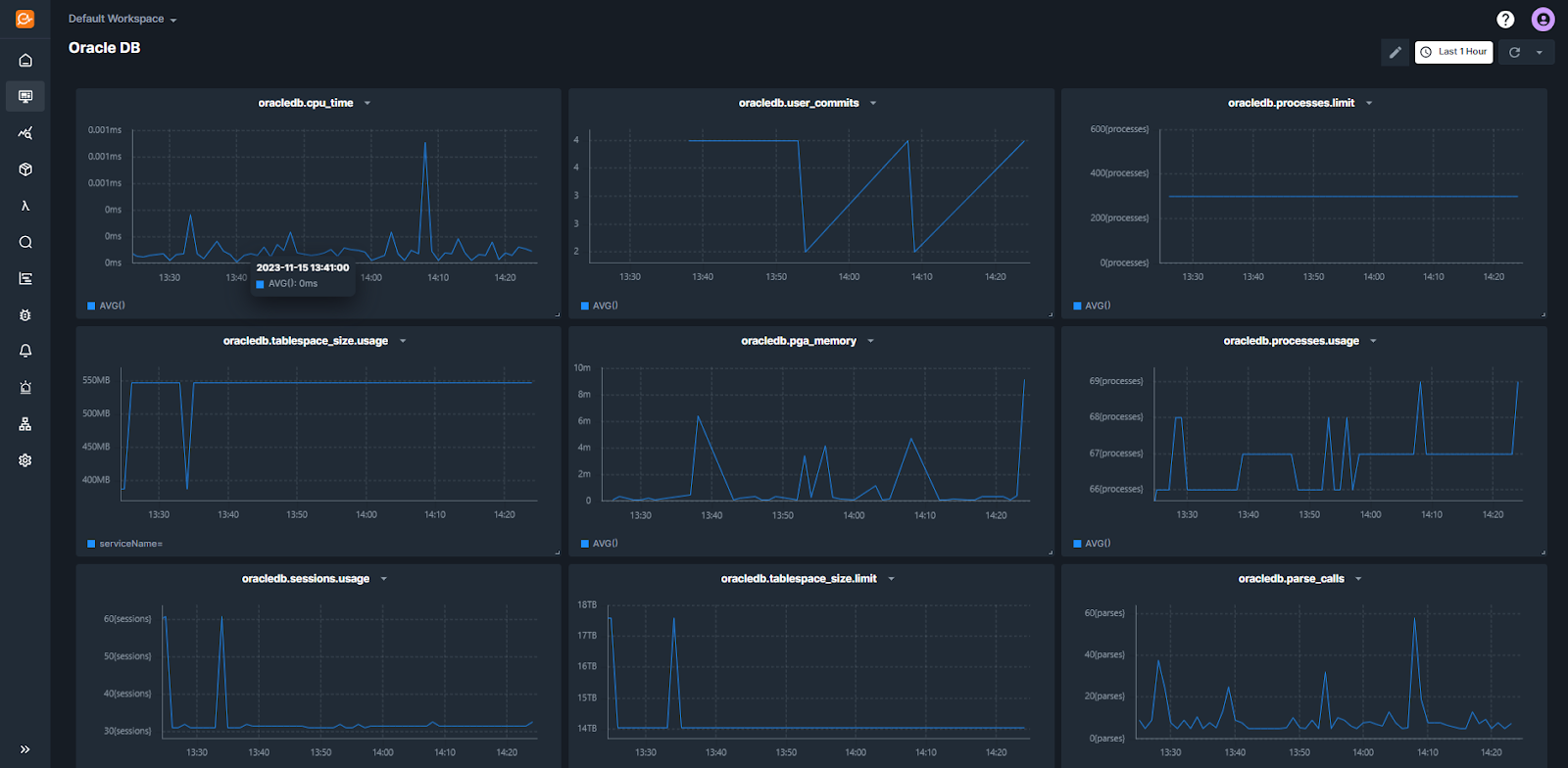
Task: Click the orange application logo
Action: [x=25, y=19]
